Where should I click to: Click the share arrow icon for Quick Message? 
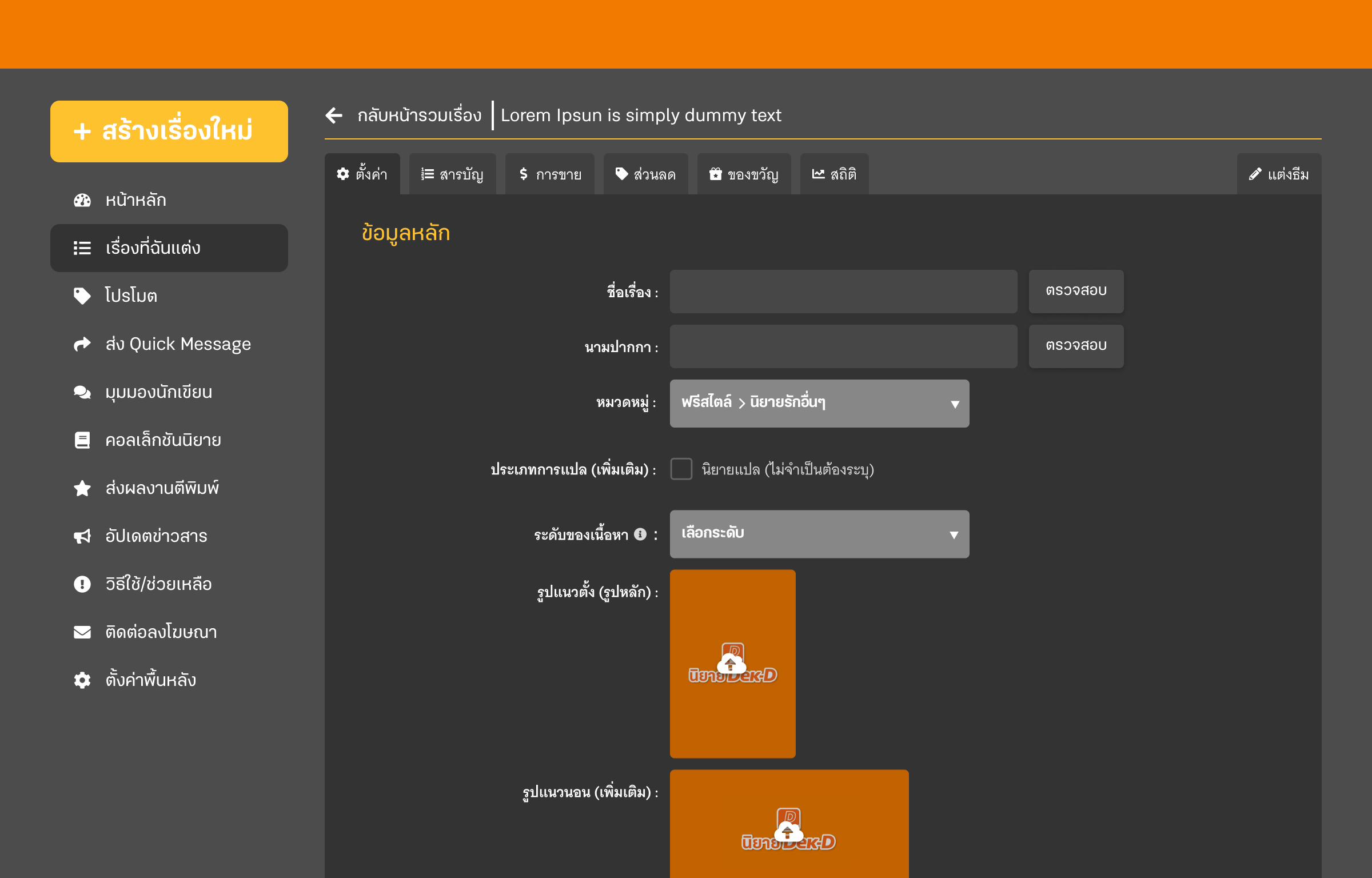(82, 344)
